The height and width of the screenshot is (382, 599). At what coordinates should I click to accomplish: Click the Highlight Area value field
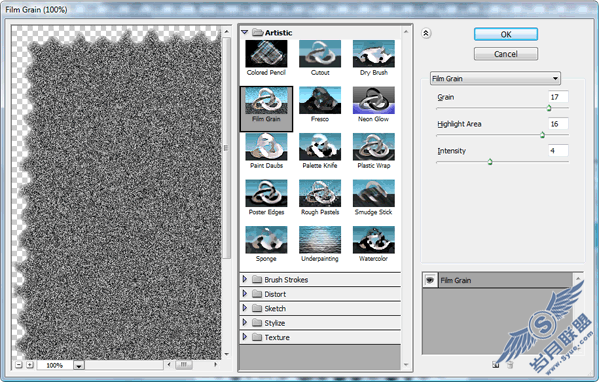558,124
